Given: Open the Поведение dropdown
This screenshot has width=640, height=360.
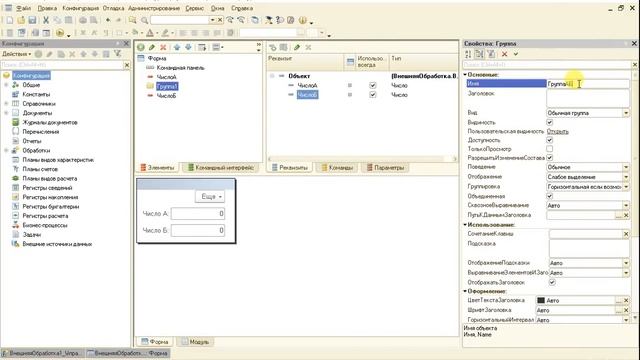Looking at the screenshot, I should pyautogui.click(x=626, y=167).
